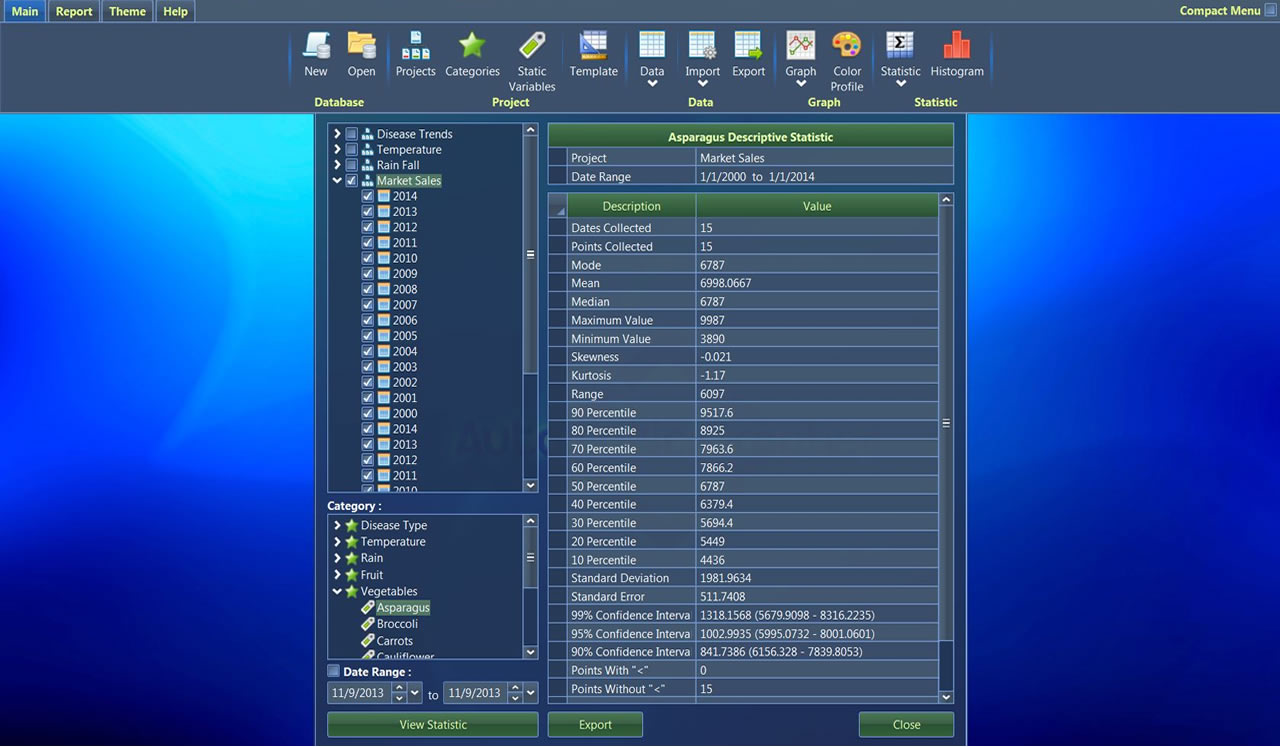Viewport: 1280px width, 747px height.
Task: Open the Import dropdown menu arrow
Action: [702, 84]
